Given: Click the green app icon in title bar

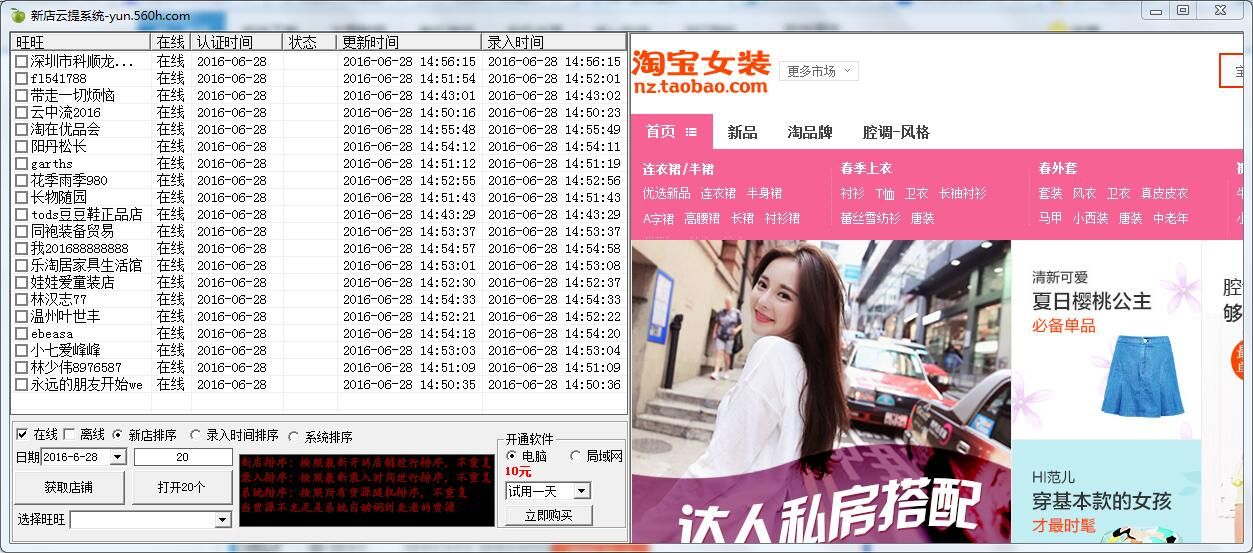Looking at the screenshot, I should click(x=17, y=15).
